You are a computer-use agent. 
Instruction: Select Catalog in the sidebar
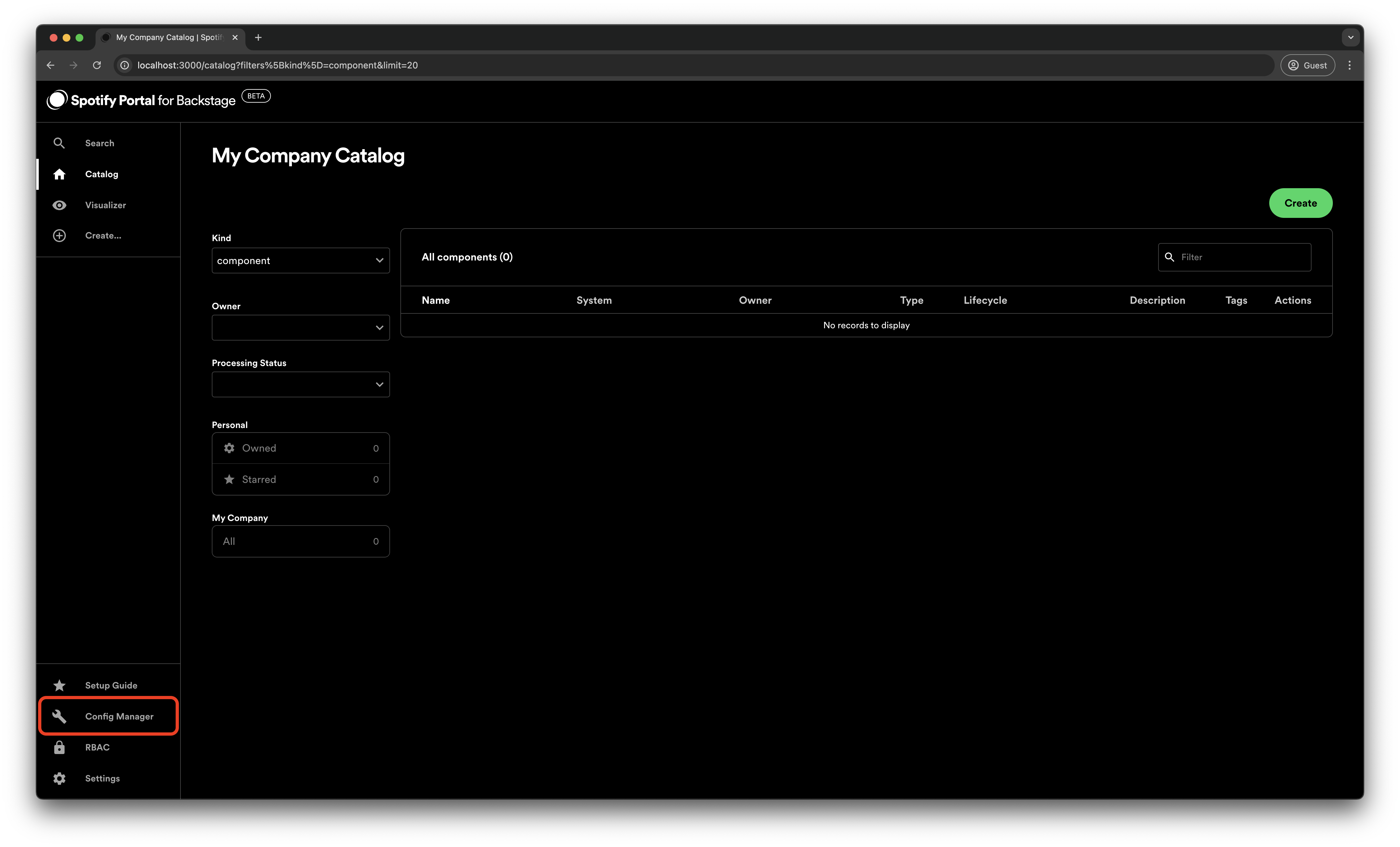pyautogui.click(x=108, y=174)
